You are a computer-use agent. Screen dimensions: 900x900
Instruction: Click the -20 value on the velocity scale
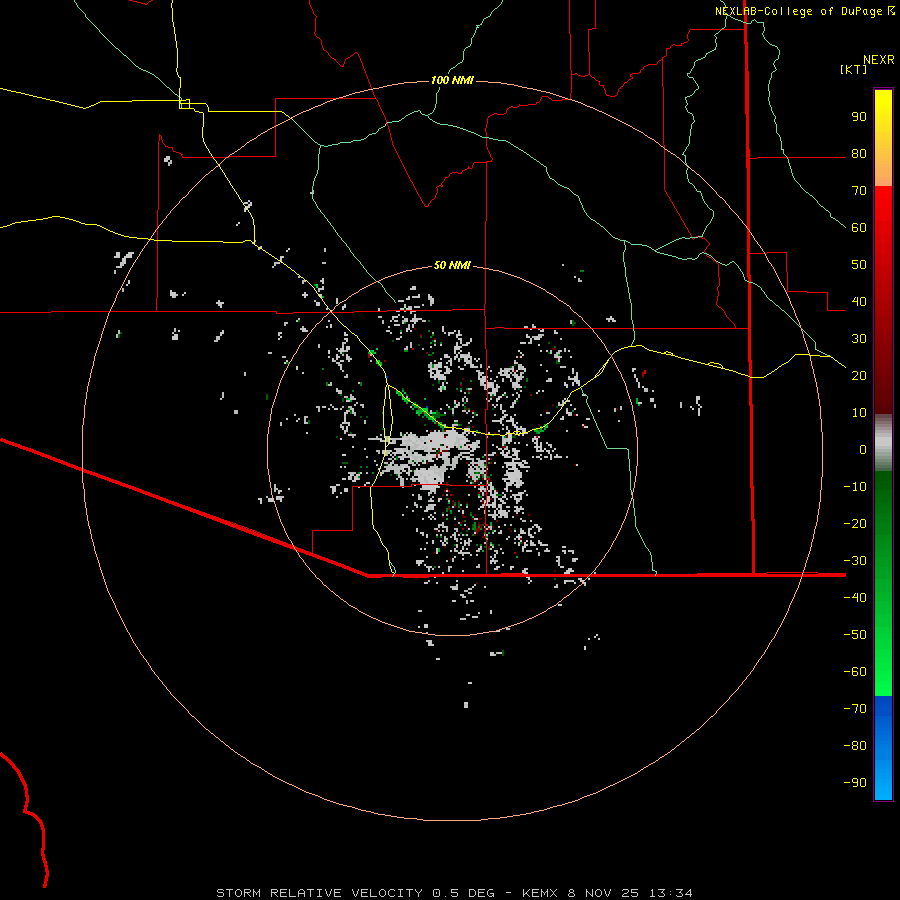pos(855,523)
